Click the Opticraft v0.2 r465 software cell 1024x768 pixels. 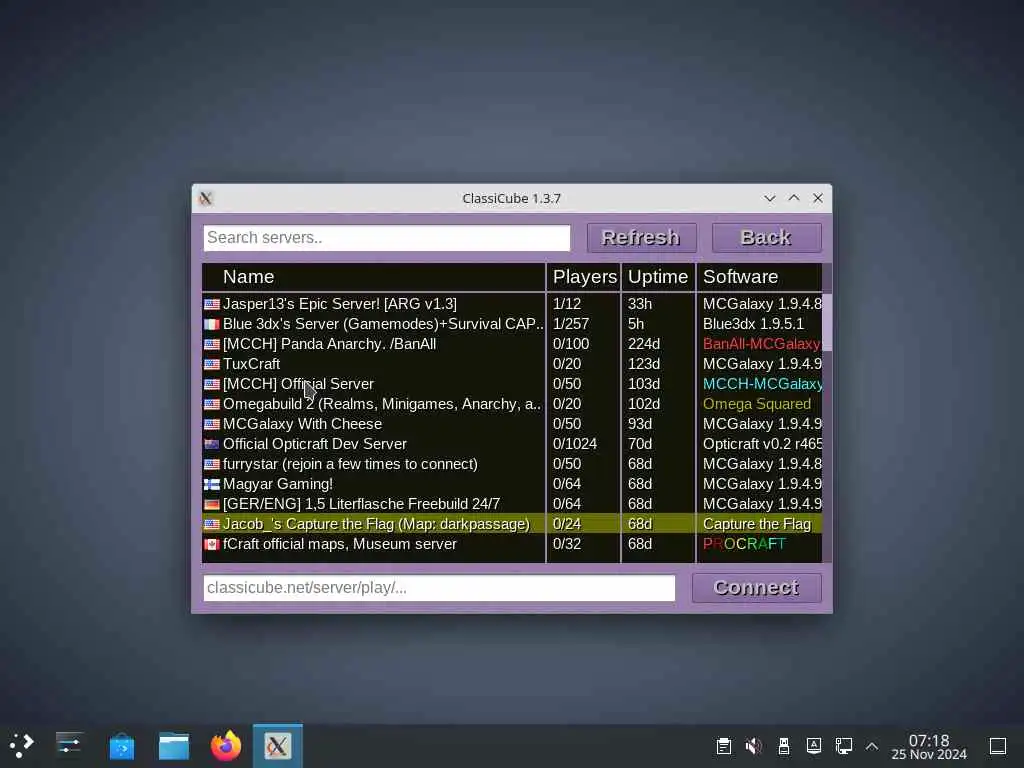coord(762,444)
